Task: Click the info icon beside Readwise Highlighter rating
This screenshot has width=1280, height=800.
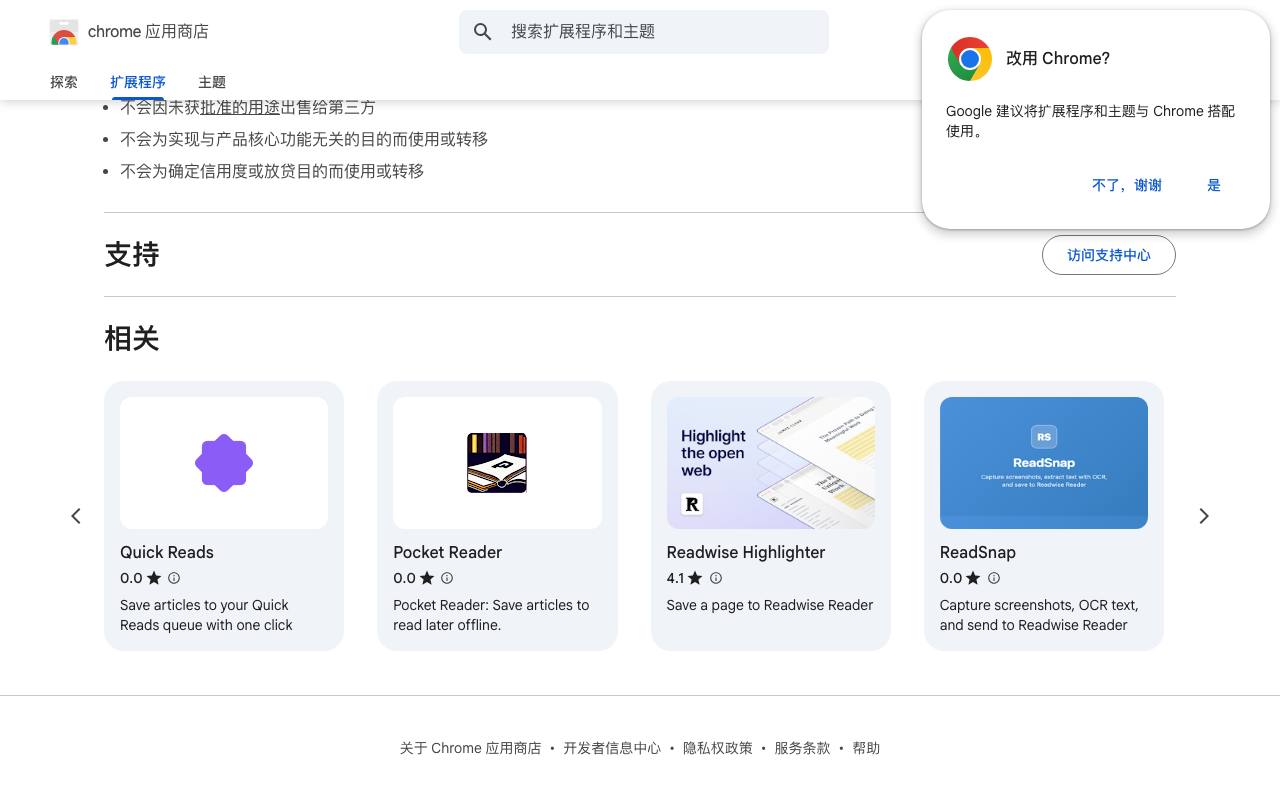Action: click(716, 578)
